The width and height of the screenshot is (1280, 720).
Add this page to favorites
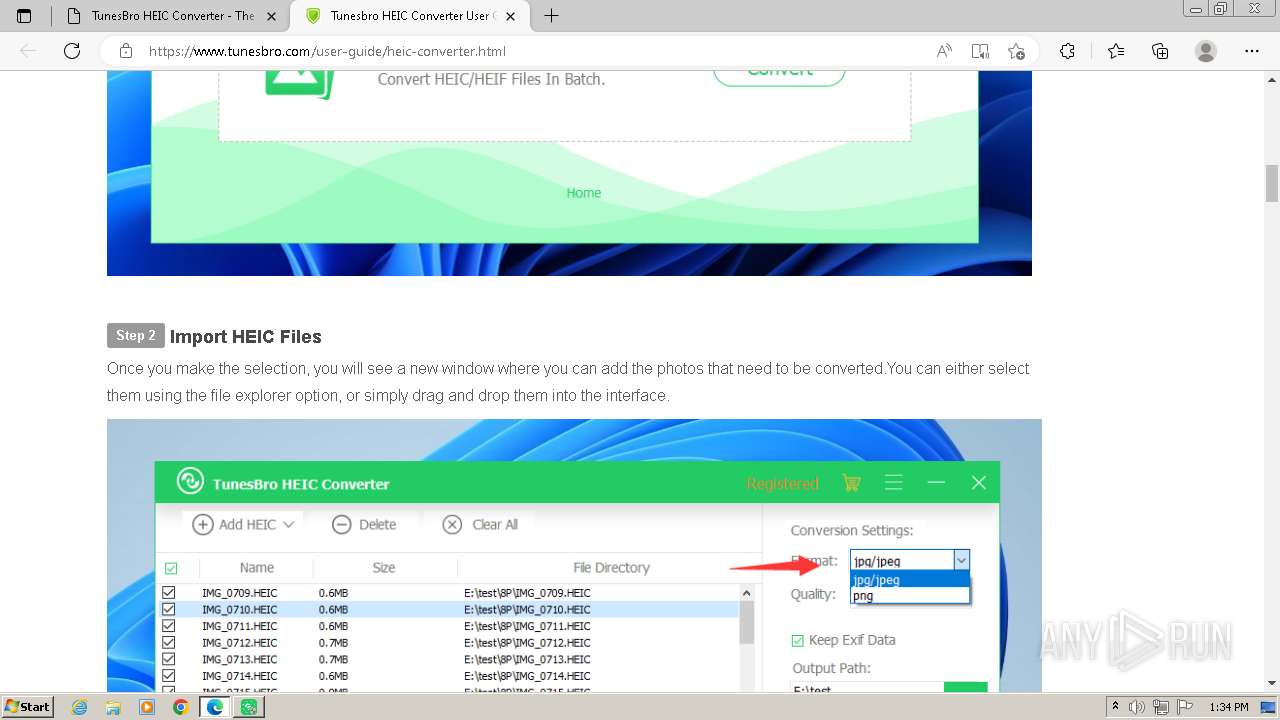click(x=1016, y=51)
